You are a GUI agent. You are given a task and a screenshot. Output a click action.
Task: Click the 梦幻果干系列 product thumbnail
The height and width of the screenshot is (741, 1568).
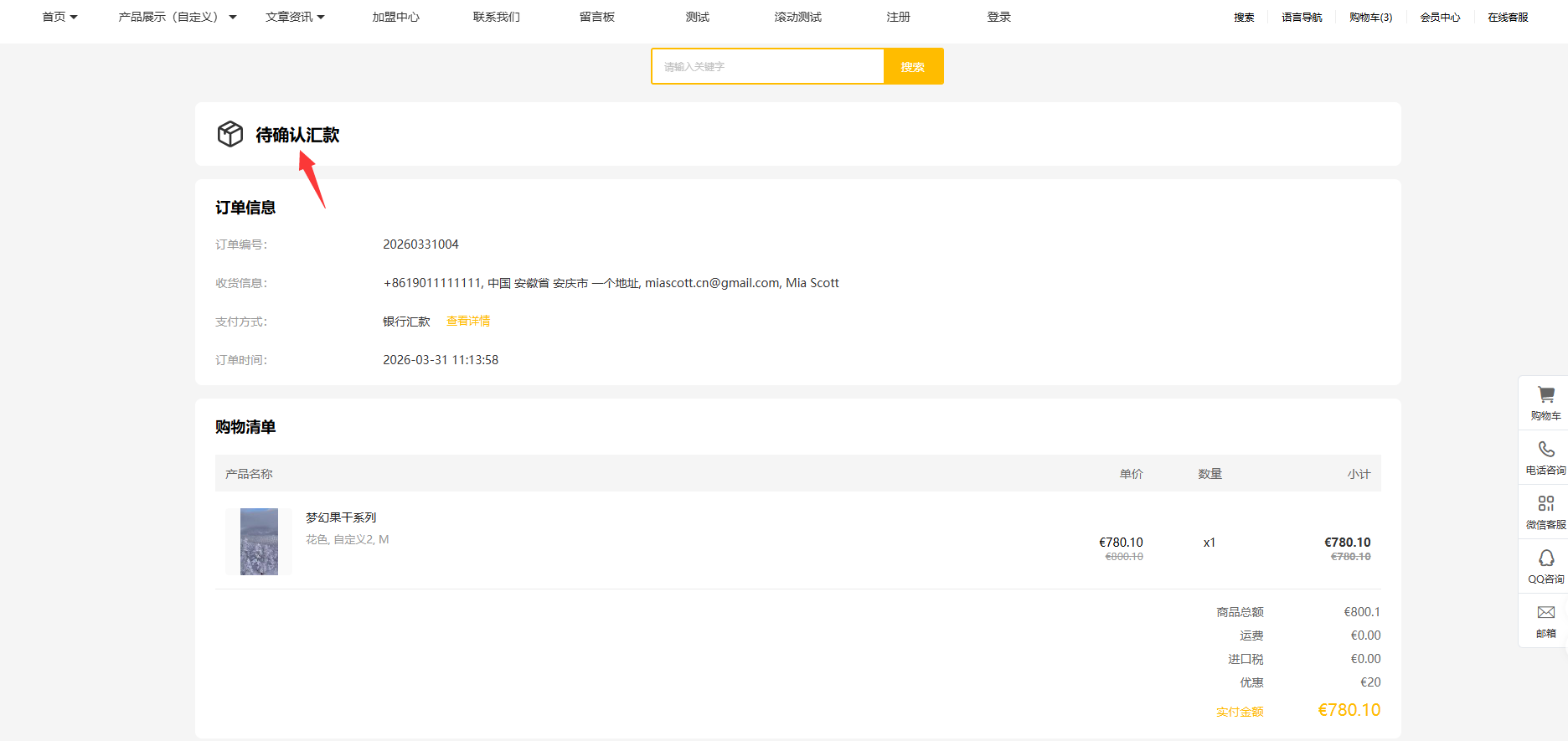pyautogui.click(x=259, y=542)
